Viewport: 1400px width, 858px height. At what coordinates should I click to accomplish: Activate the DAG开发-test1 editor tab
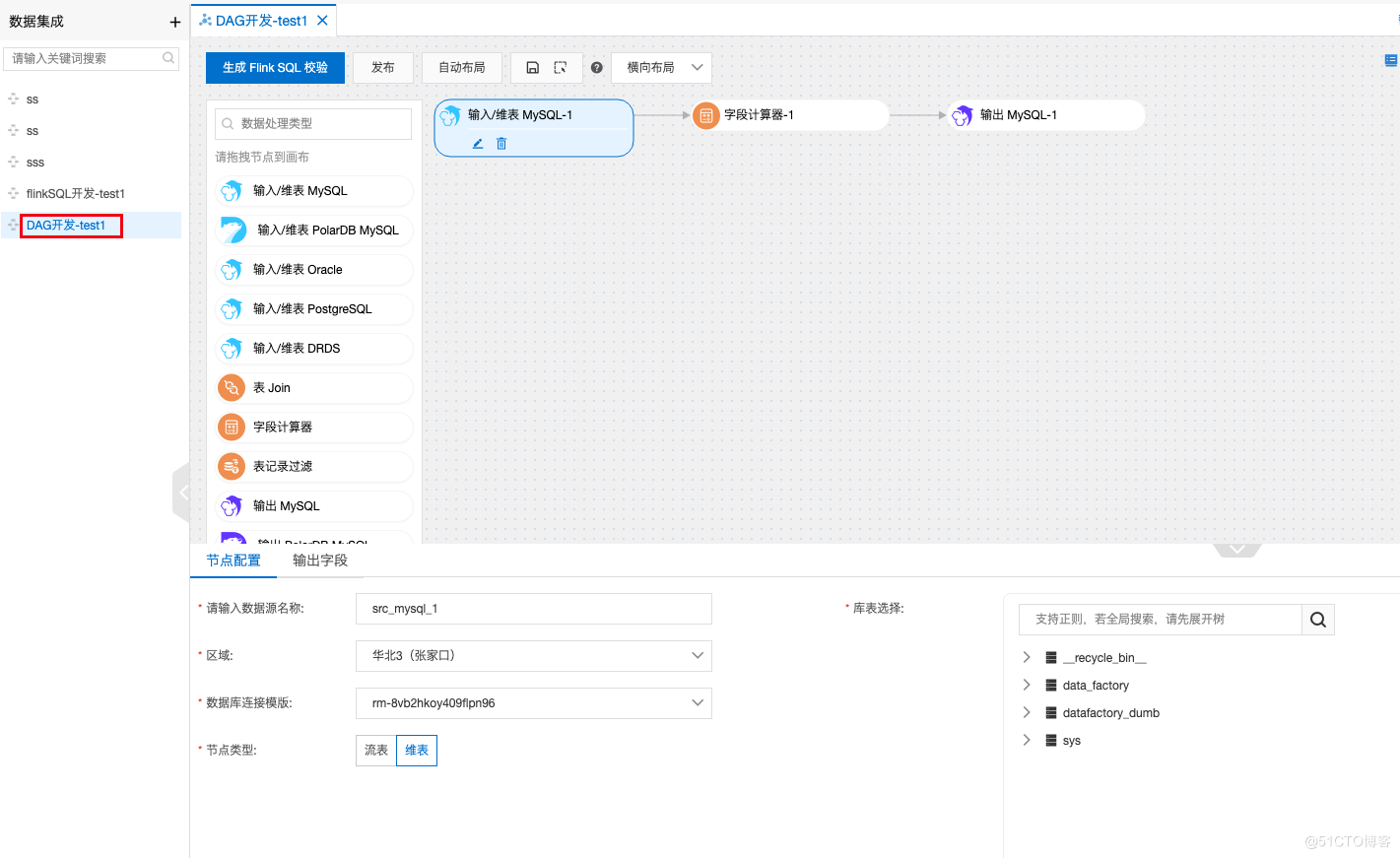tap(261, 21)
